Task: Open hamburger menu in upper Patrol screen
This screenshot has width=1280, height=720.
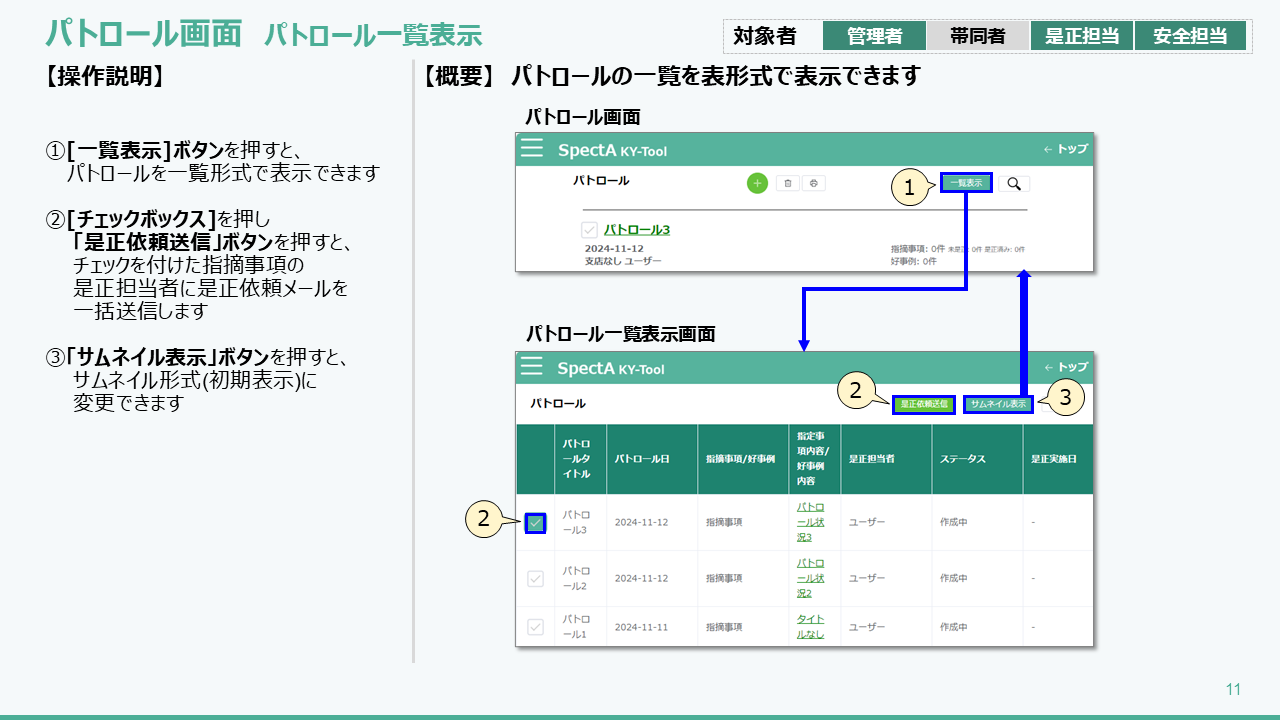Action: (532, 149)
